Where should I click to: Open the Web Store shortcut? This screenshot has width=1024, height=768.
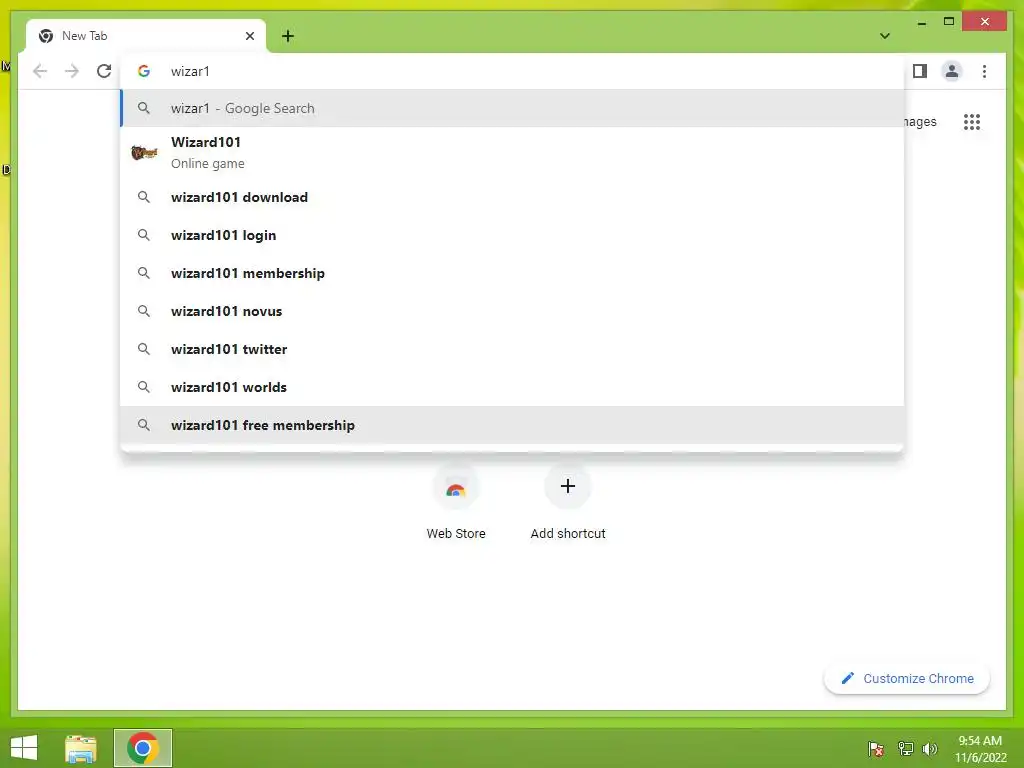click(456, 503)
